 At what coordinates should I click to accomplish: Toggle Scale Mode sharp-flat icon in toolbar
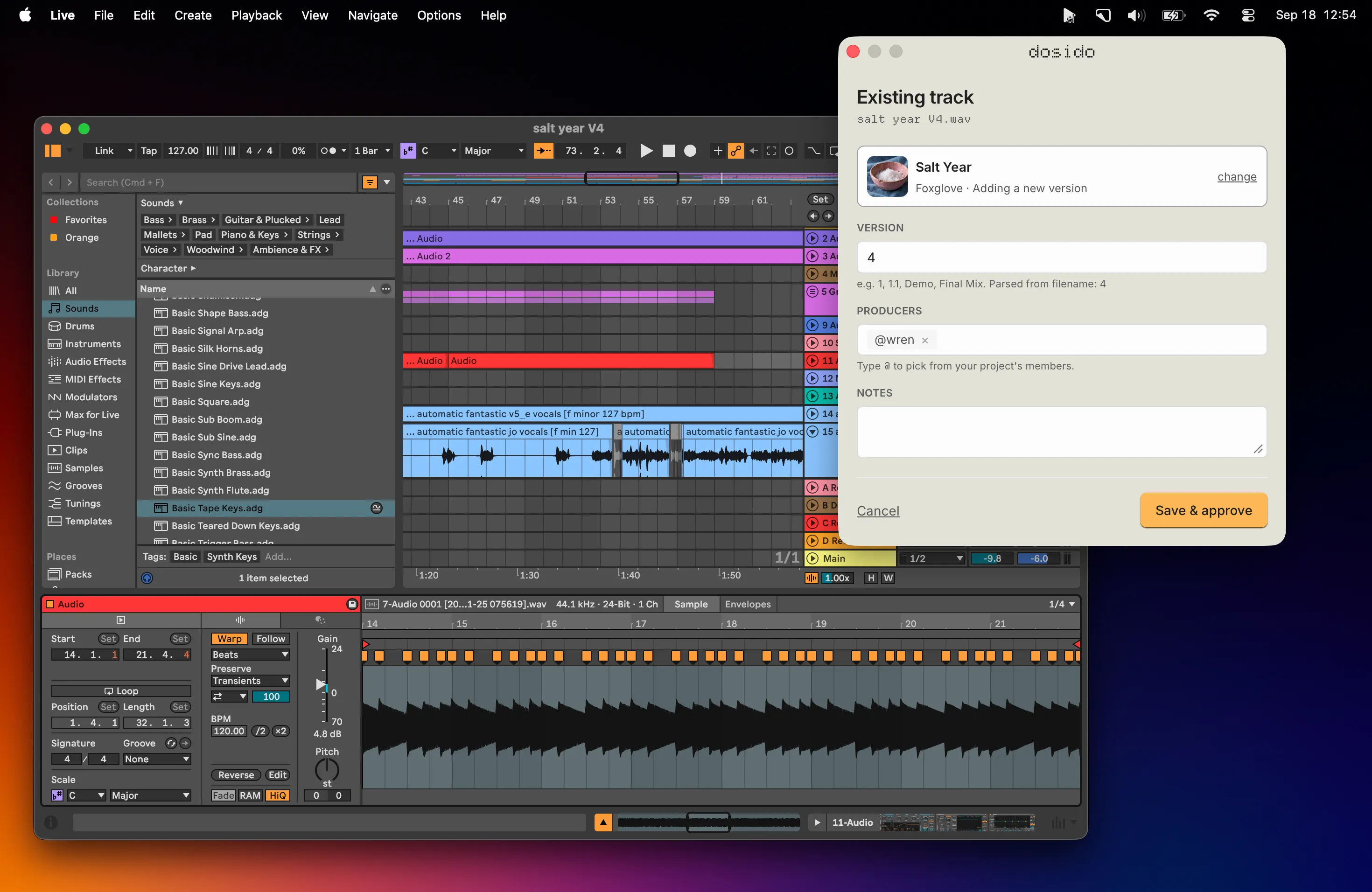pyautogui.click(x=408, y=151)
